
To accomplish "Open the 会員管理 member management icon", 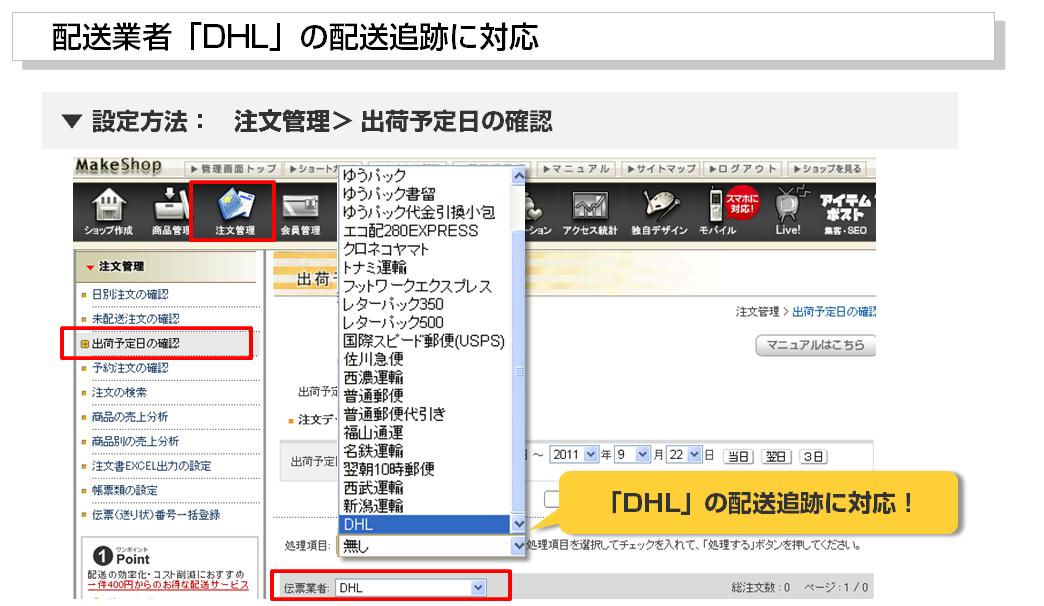I will tap(300, 212).
